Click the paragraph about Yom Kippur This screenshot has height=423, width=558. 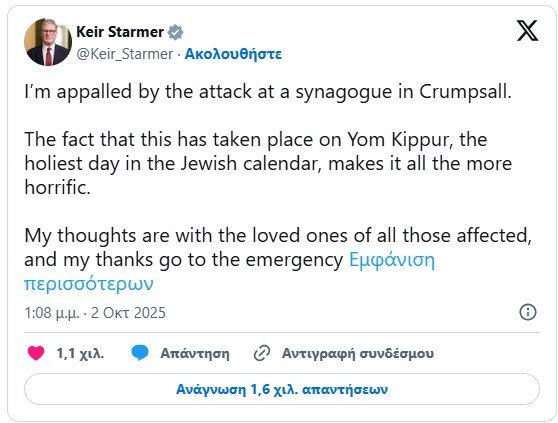[268, 163]
